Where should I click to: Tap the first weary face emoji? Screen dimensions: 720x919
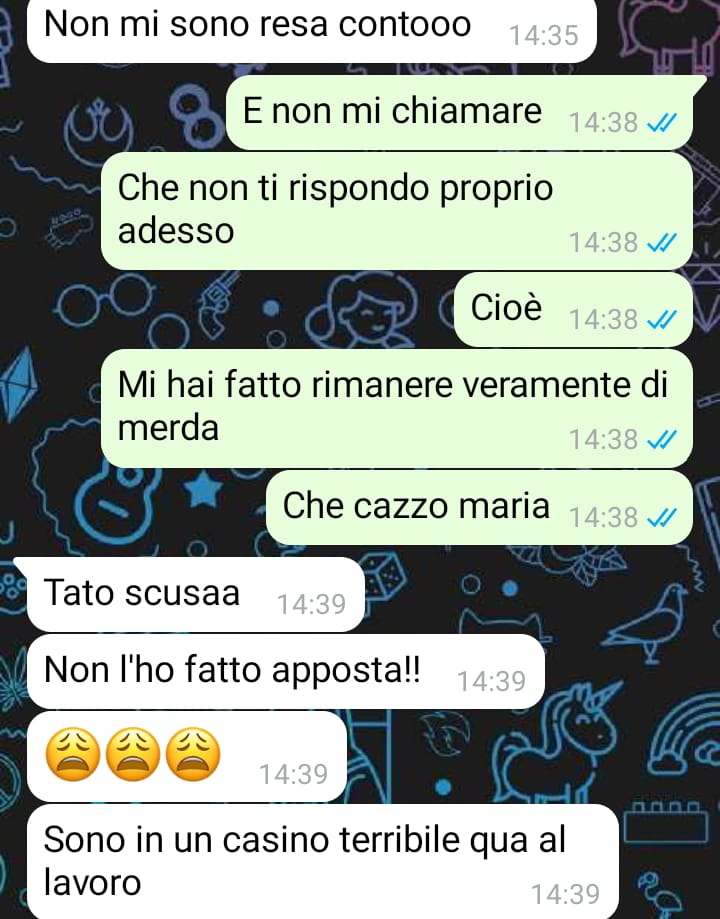(73, 755)
